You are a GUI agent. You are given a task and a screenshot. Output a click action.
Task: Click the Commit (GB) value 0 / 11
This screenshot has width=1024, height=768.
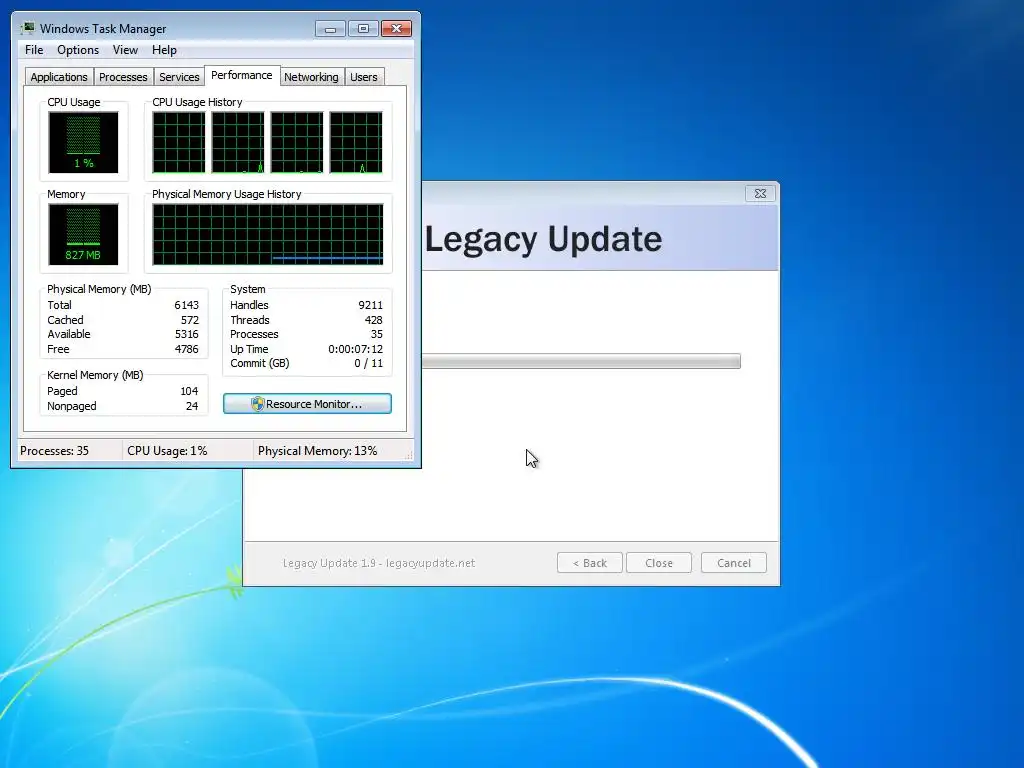tap(368, 363)
